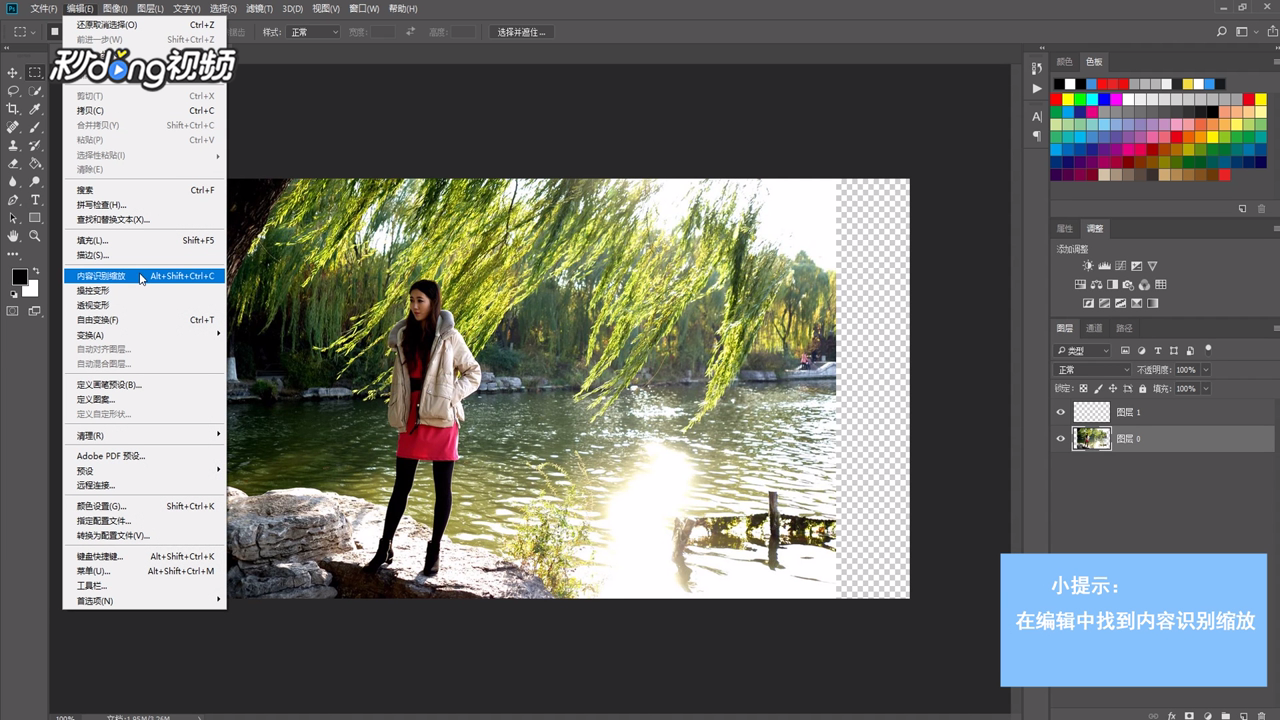
Task: Hide 图层 1 layer visibility eye
Action: coord(1061,412)
